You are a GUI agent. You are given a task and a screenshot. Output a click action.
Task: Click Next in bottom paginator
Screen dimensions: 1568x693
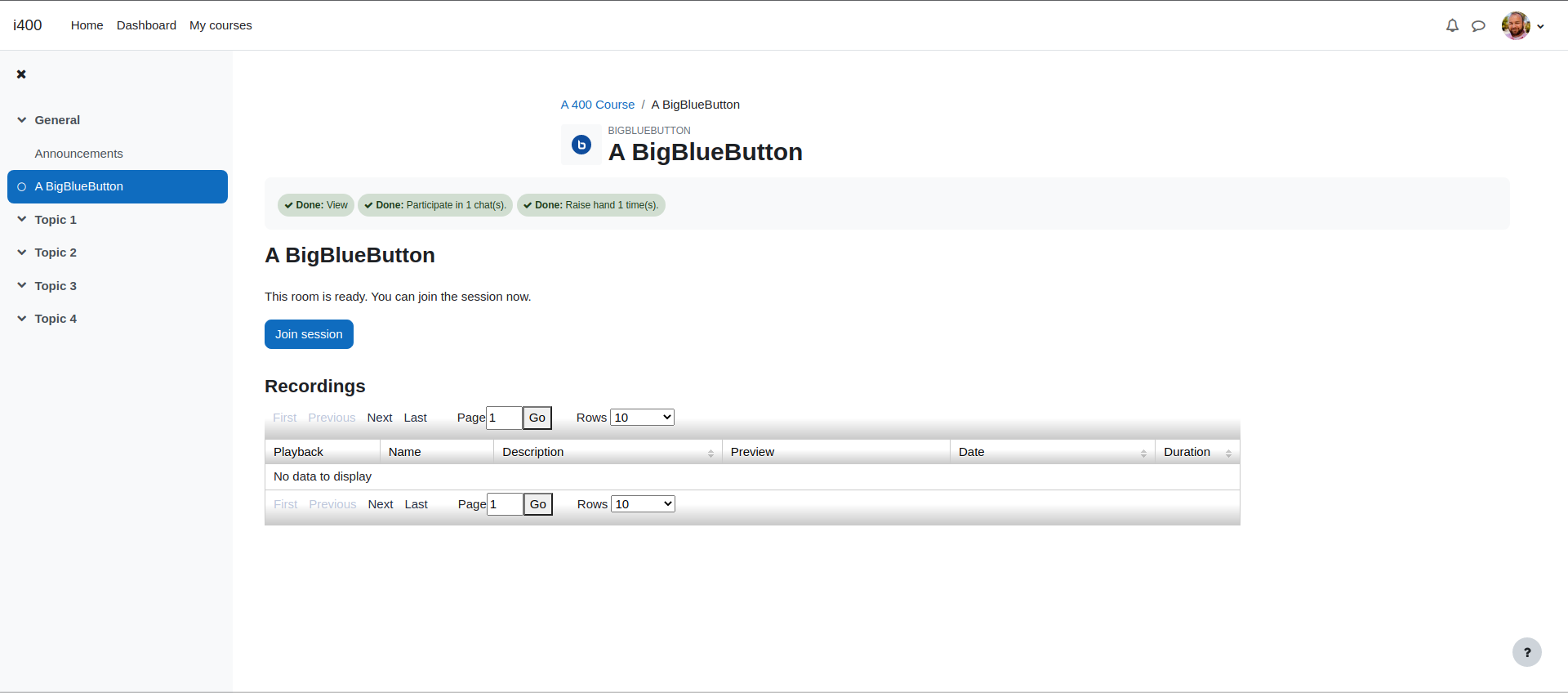point(381,504)
